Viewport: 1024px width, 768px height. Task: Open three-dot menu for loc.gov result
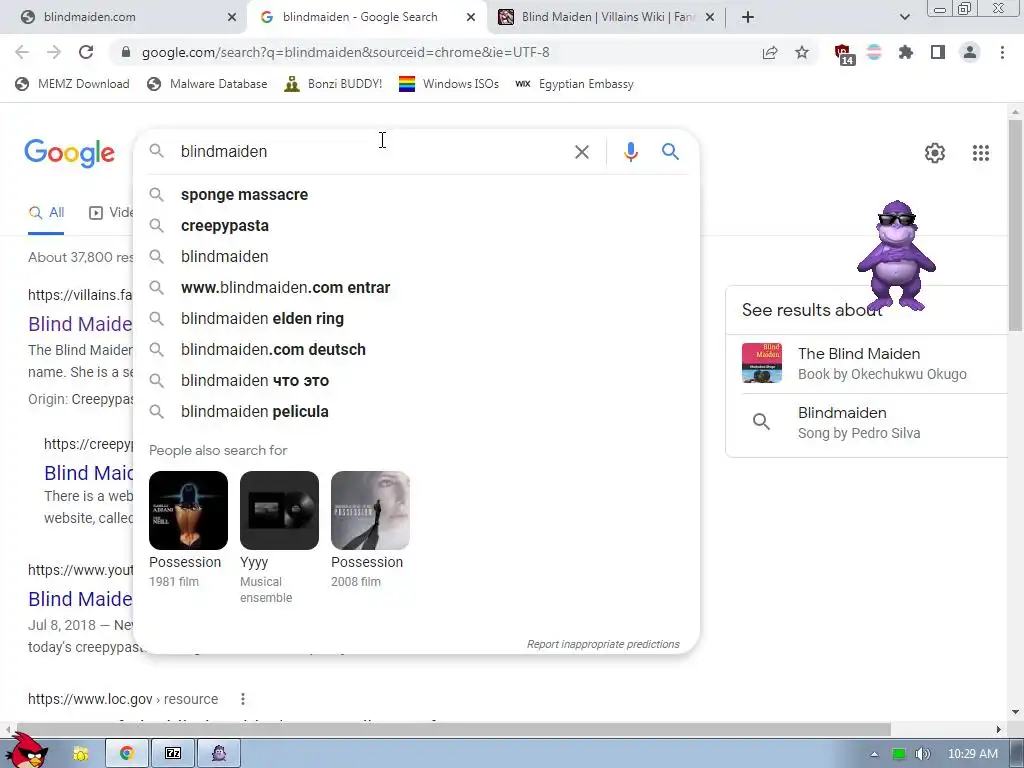pos(243,699)
